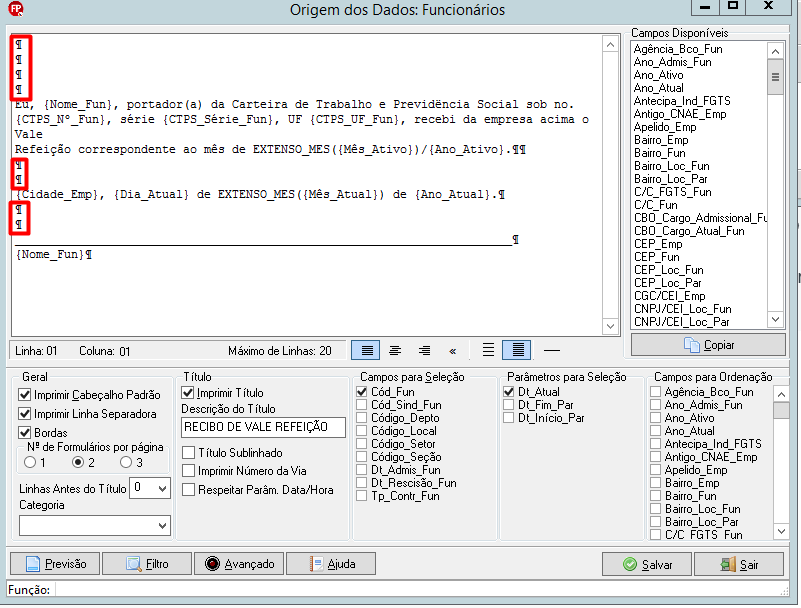Click the Previsão button
This screenshot has width=801, height=608.
(x=55, y=564)
